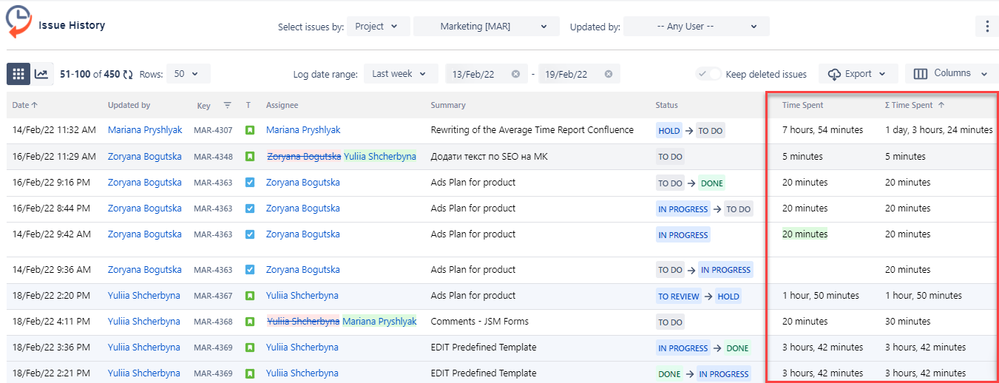
Task: Sort by the Date column header
Action: [x=25, y=105]
